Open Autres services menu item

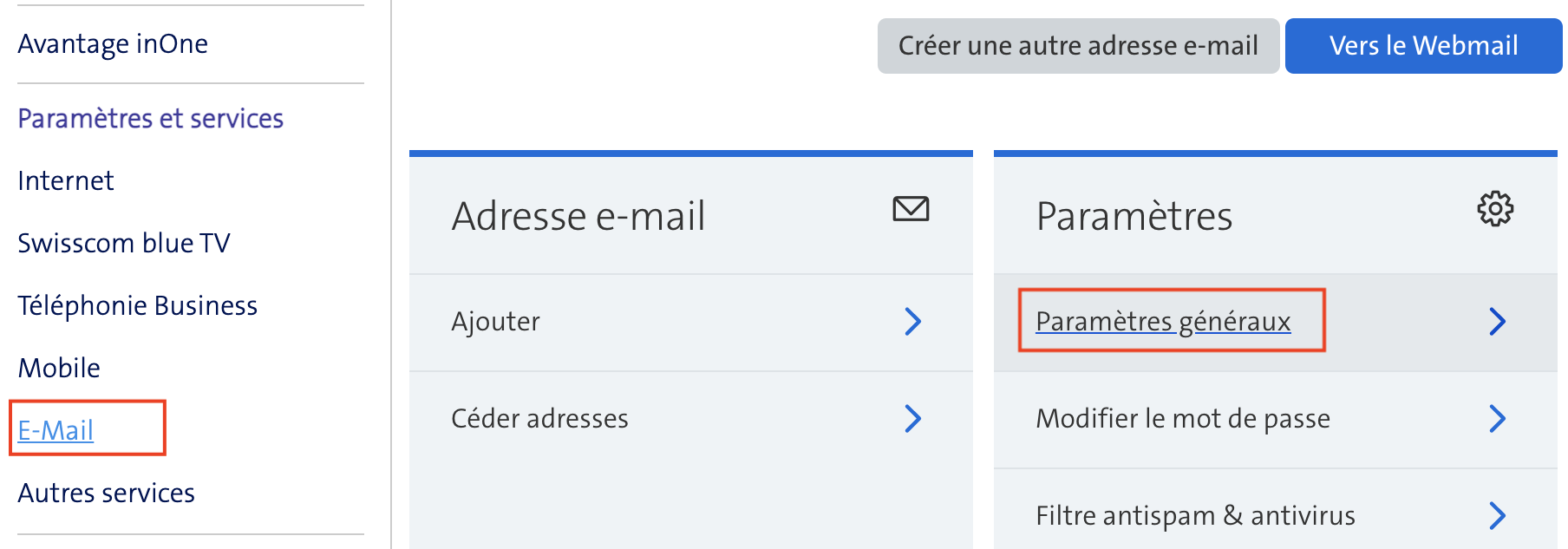[107, 493]
